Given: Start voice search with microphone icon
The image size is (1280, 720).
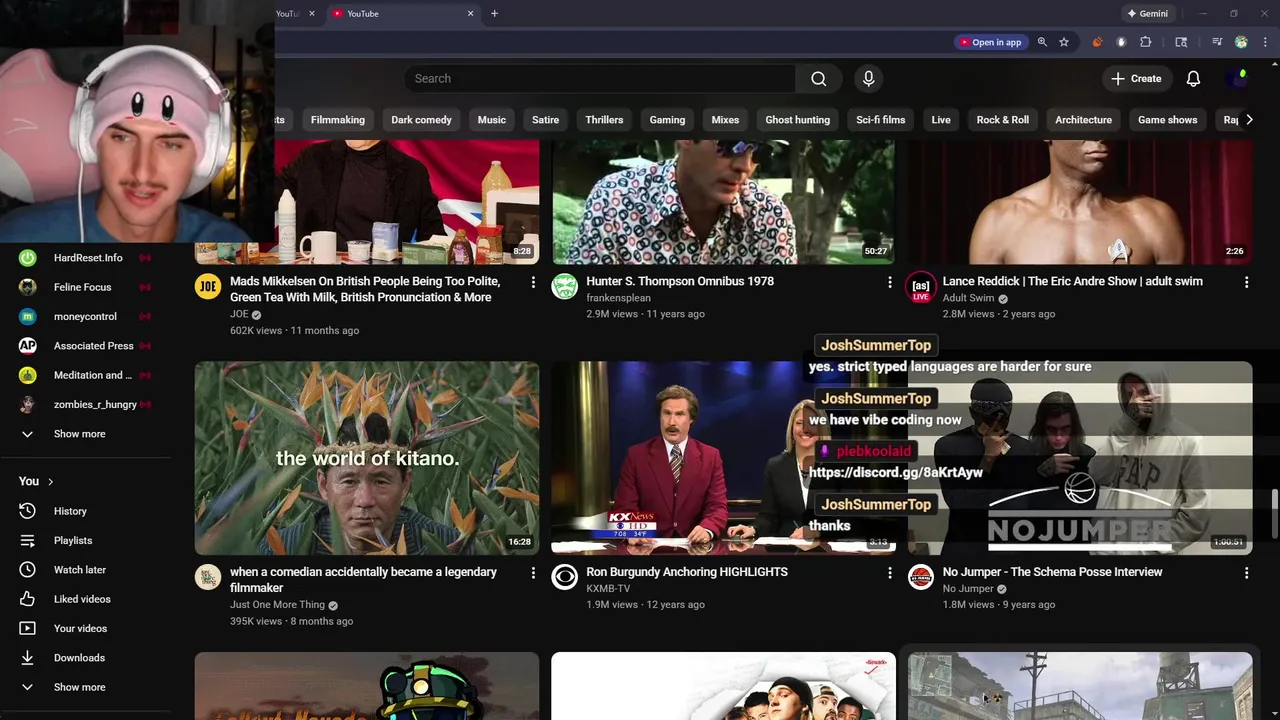Looking at the screenshot, I should 868,79.
